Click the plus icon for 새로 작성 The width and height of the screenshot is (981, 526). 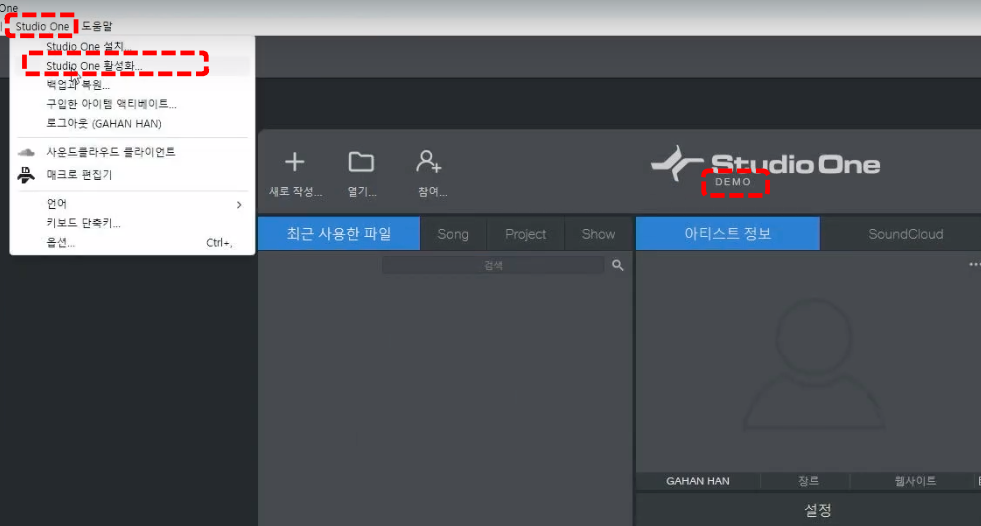coord(295,162)
